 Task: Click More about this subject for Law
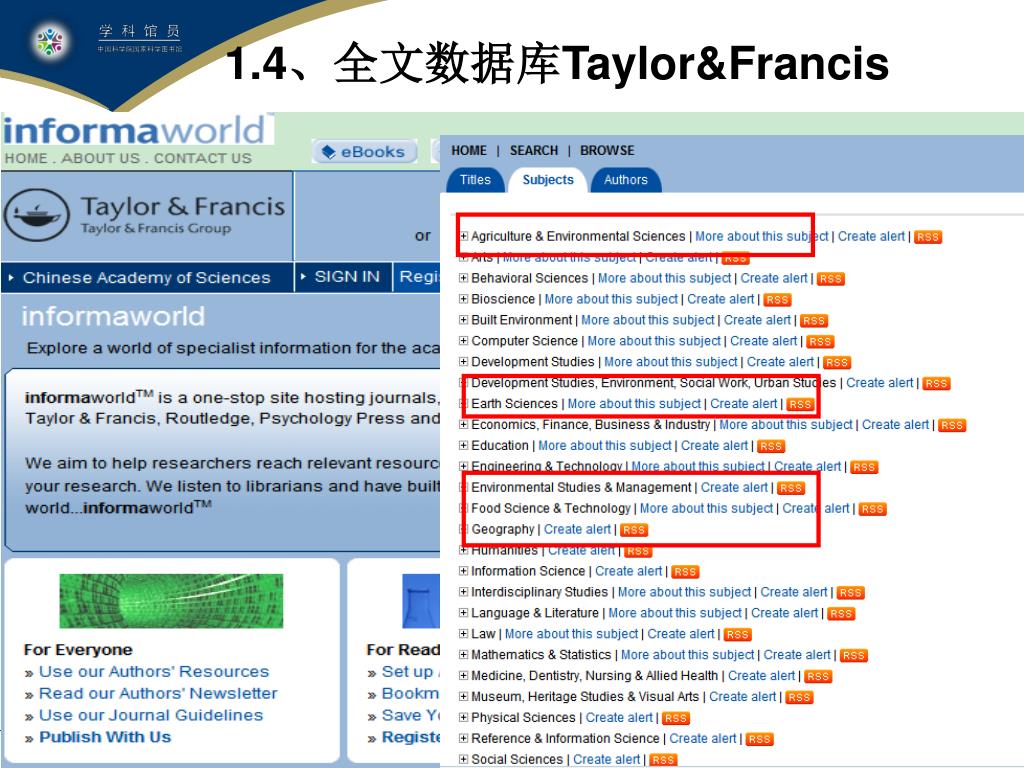(x=571, y=633)
